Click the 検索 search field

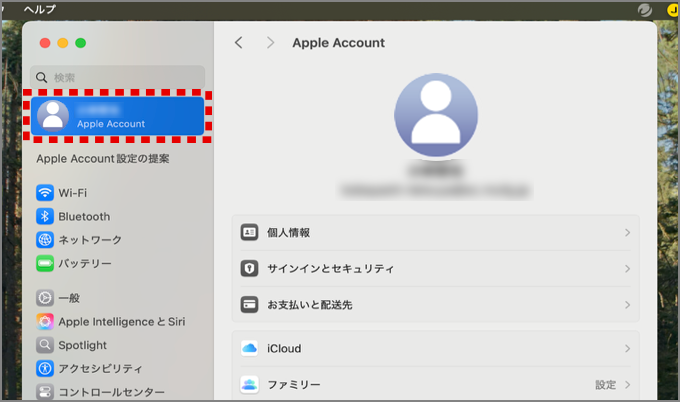118,77
